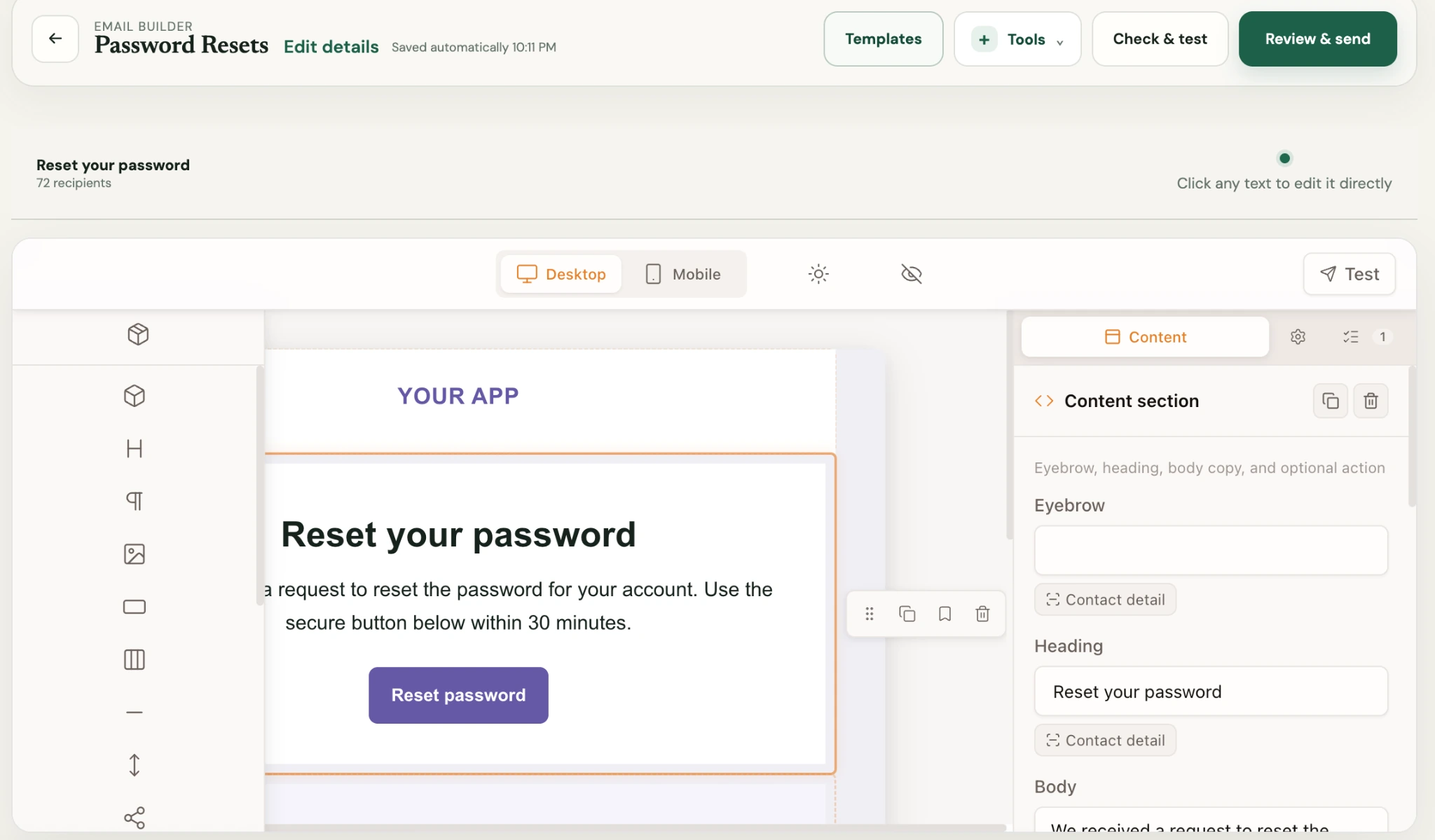The image size is (1435, 840).
Task: Click Review & send button
Action: (x=1318, y=39)
